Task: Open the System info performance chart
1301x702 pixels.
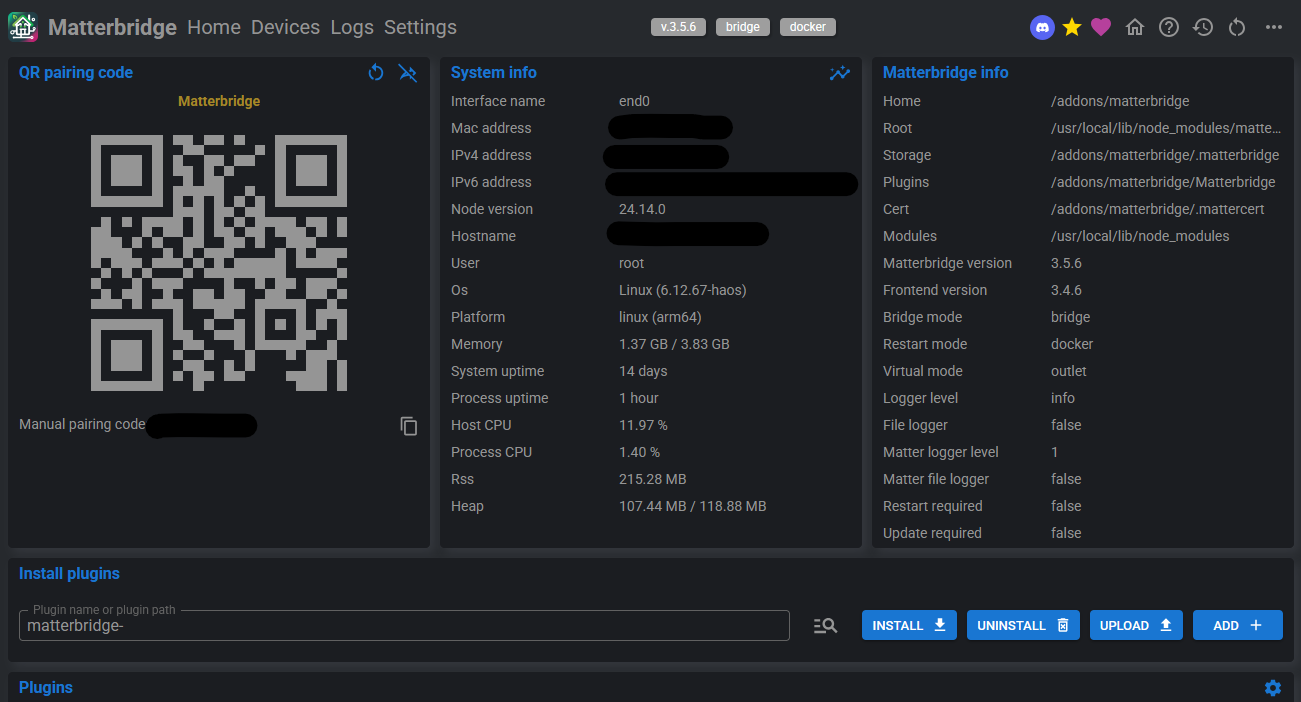Action: tap(840, 73)
